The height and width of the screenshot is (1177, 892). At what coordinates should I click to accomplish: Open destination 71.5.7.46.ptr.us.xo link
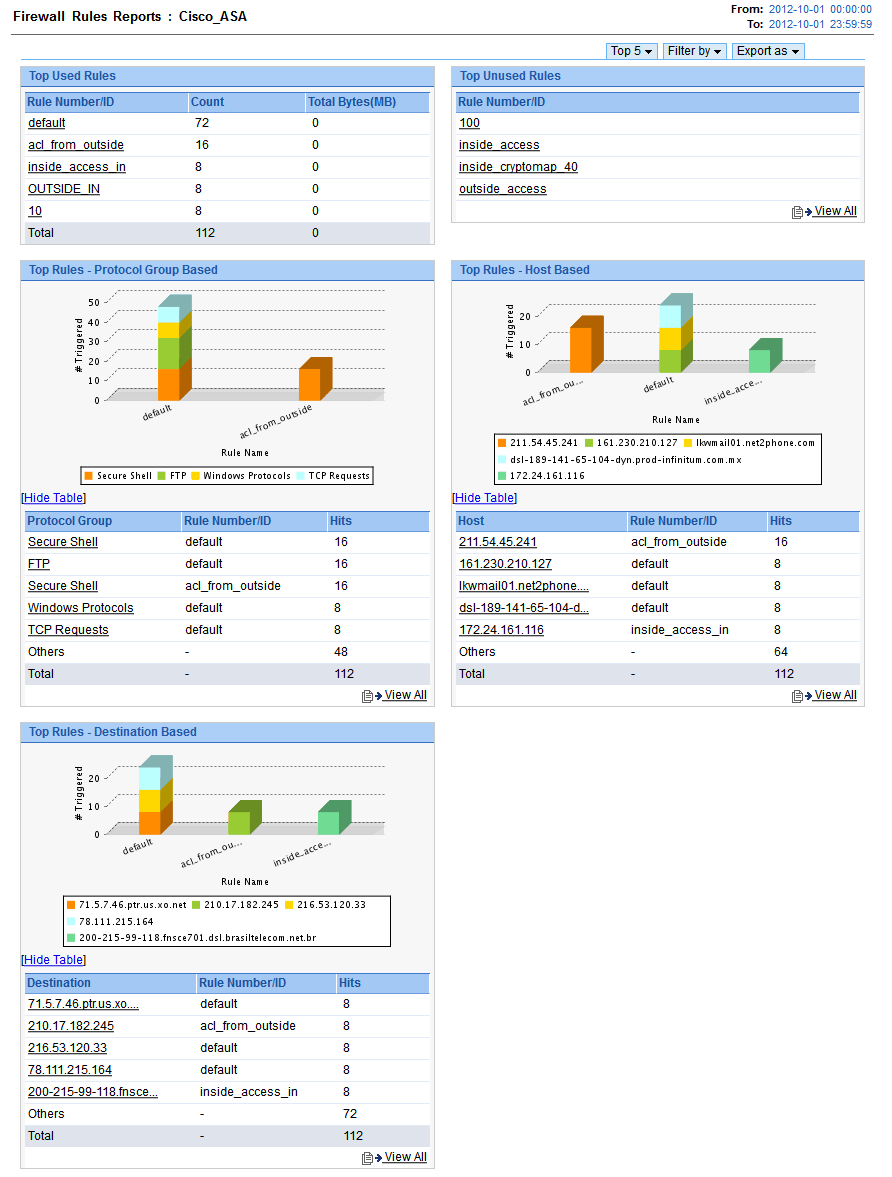point(83,1004)
